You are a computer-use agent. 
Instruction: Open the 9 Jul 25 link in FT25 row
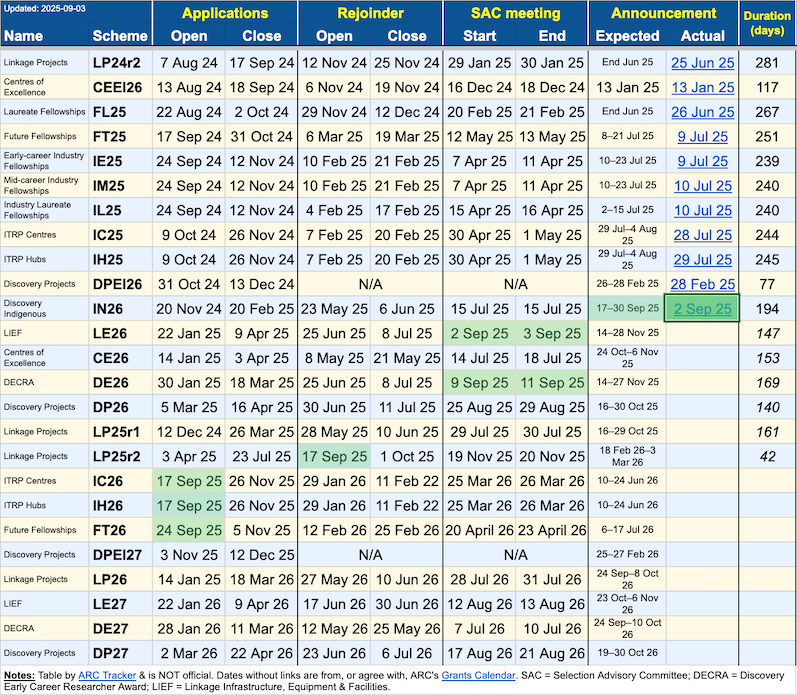[x=702, y=136]
